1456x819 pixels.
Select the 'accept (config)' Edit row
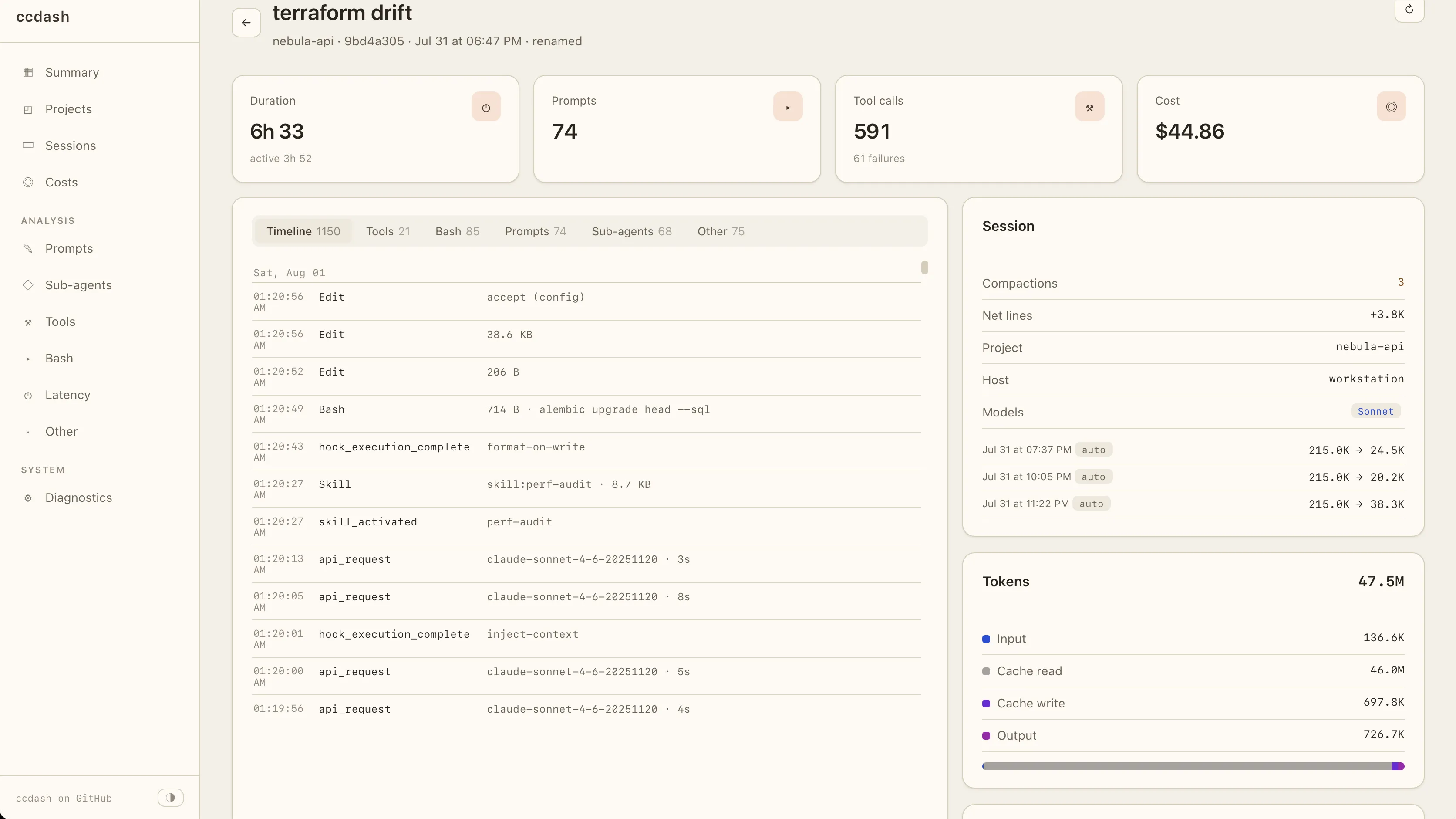586,301
